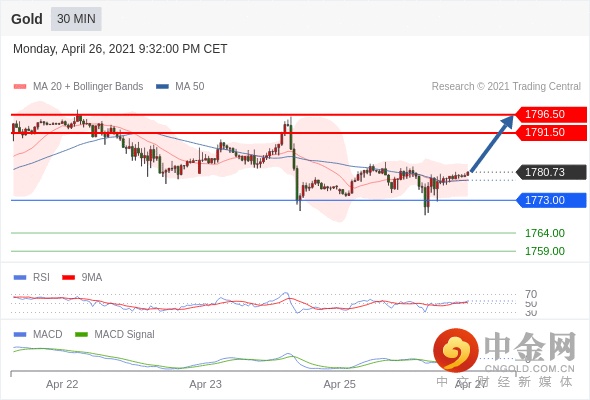Click the Research Trading Central copyright text
This screenshot has height=400, width=590.
click(506, 87)
